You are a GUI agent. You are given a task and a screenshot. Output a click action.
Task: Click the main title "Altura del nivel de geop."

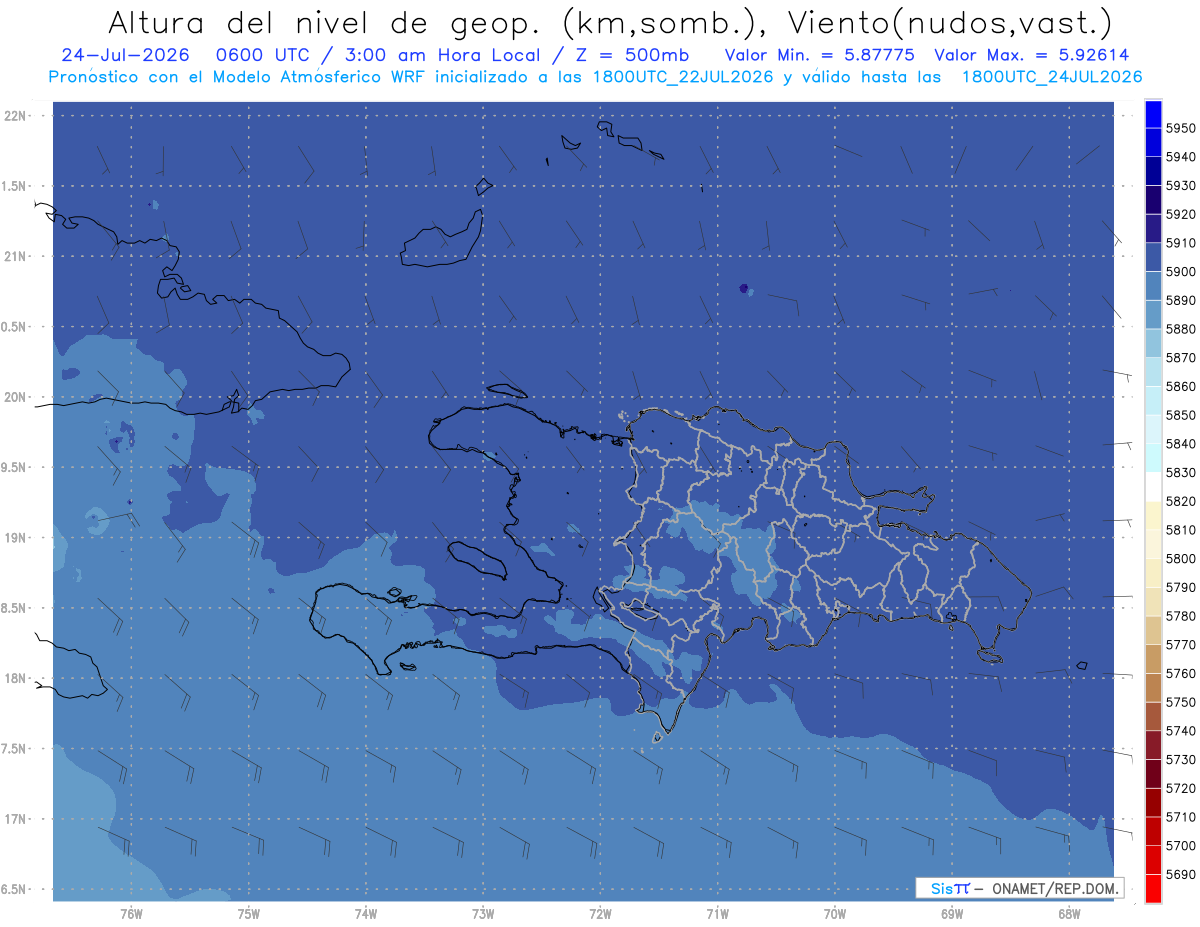click(x=323, y=22)
